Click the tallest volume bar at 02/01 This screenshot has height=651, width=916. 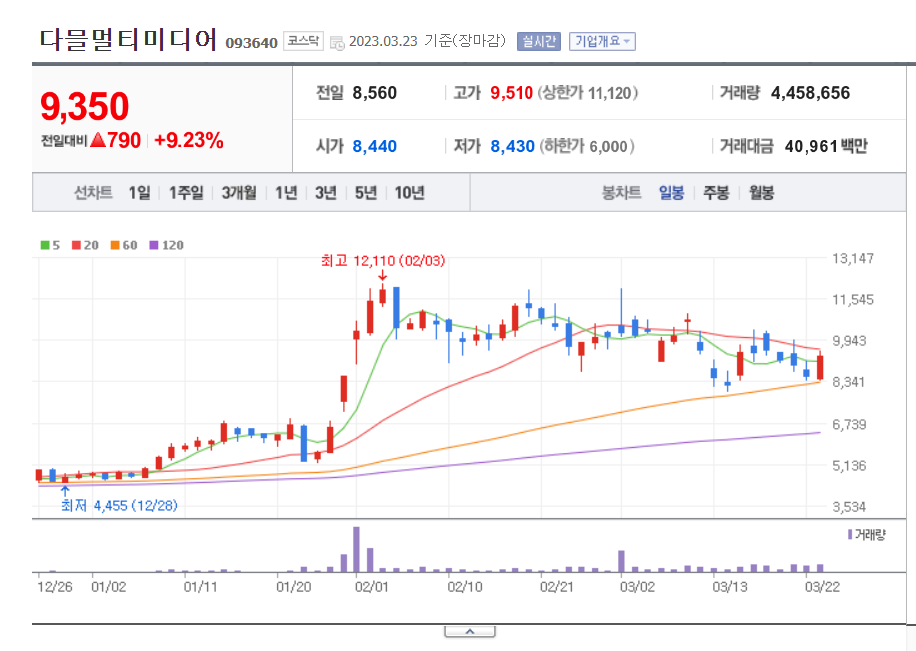356,549
